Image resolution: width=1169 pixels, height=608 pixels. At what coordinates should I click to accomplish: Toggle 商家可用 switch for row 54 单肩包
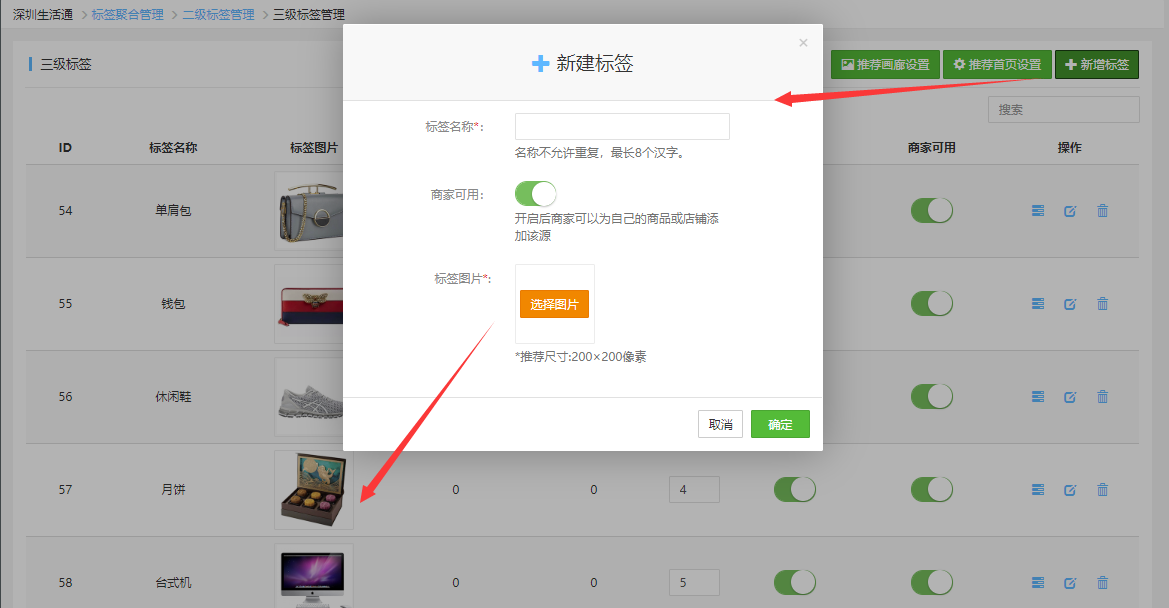click(931, 211)
